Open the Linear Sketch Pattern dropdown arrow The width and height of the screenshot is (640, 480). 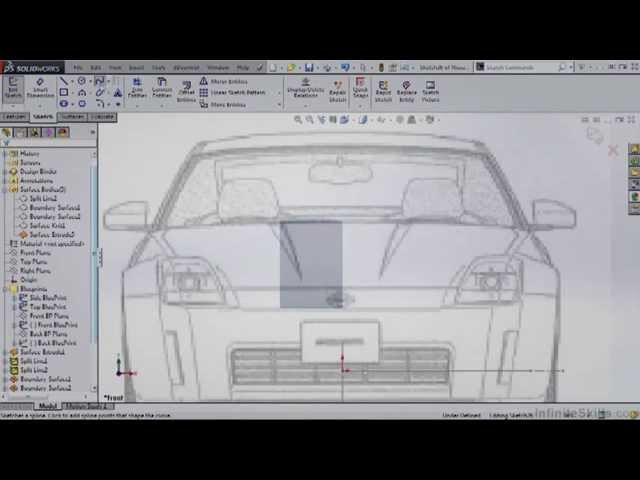pyautogui.click(x=279, y=93)
